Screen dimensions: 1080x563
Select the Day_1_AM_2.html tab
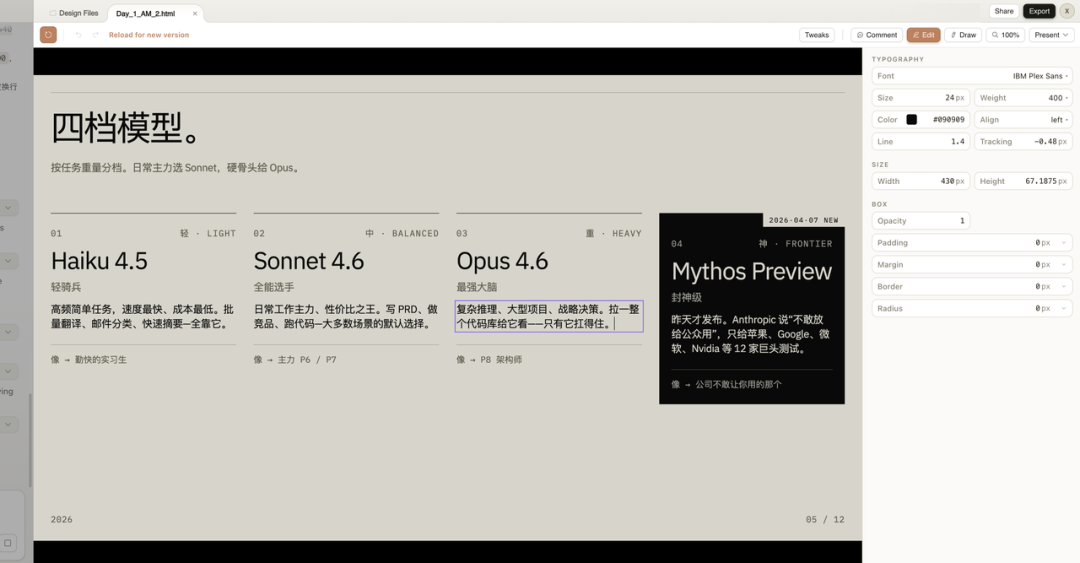(x=144, y=13)
